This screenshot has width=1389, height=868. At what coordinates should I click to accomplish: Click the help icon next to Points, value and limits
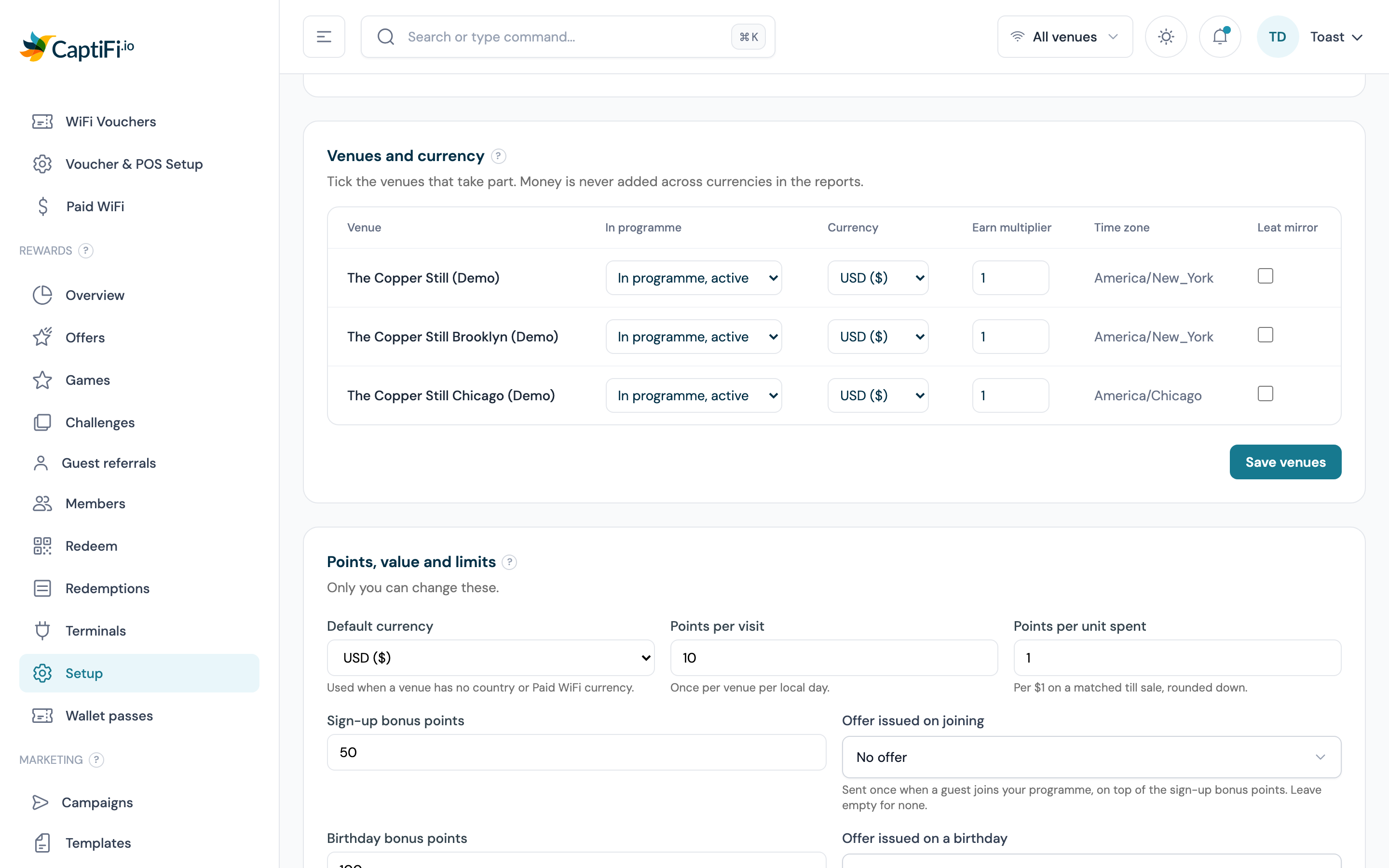click(509, 562)
